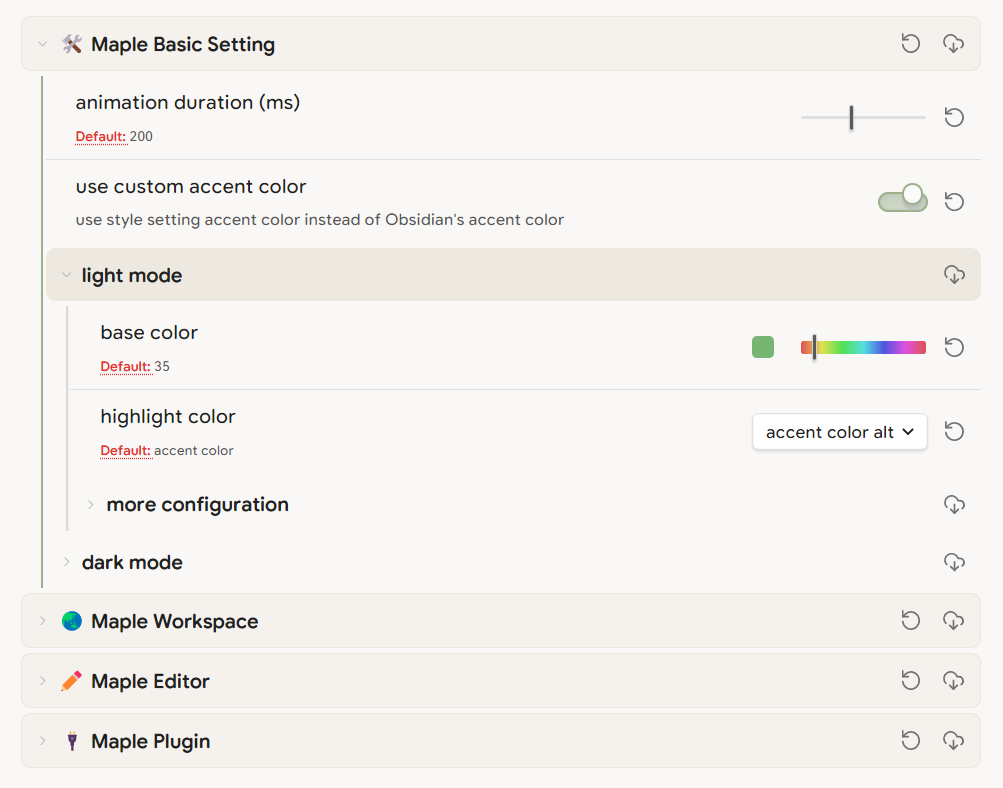Click the Maple Plugin heading
Viewport: 1003px width, 788px height.
(x=150, y=741)
